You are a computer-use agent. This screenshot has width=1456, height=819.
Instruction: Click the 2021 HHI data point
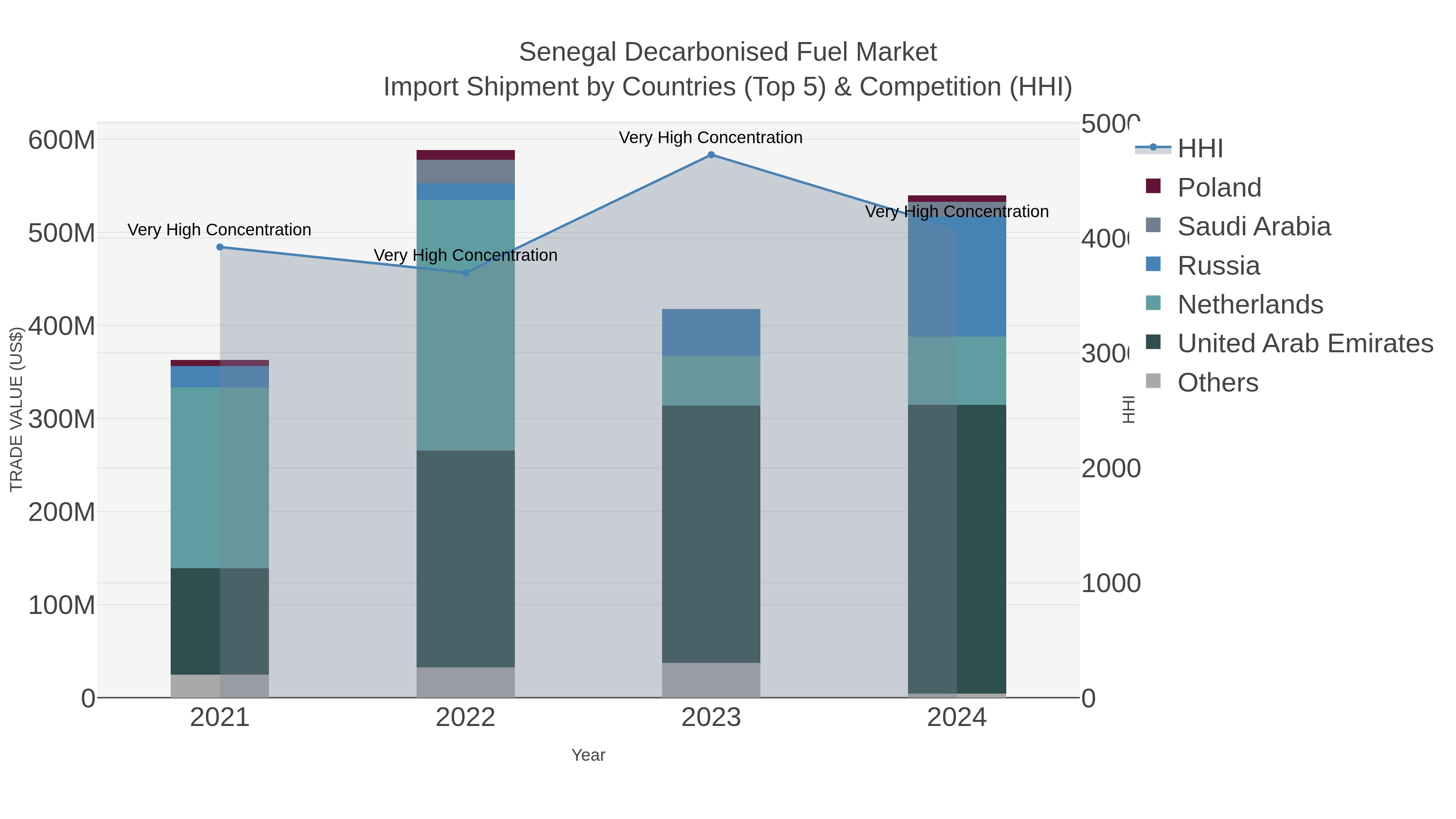220,247
